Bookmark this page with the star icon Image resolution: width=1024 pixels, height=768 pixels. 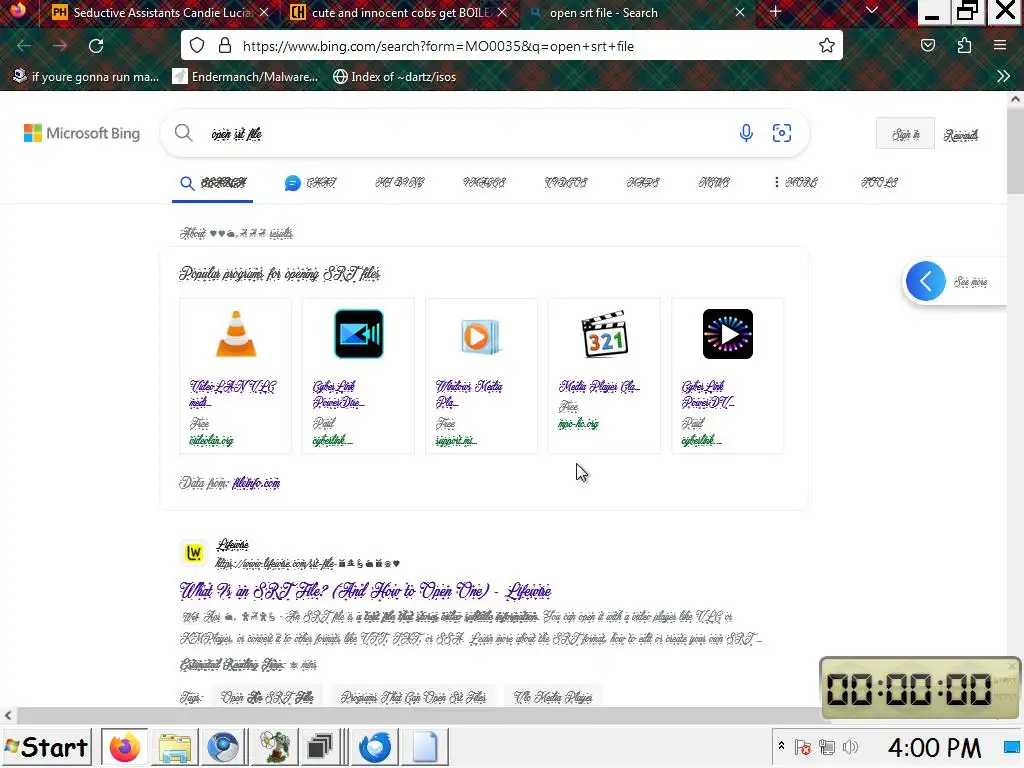827,46
